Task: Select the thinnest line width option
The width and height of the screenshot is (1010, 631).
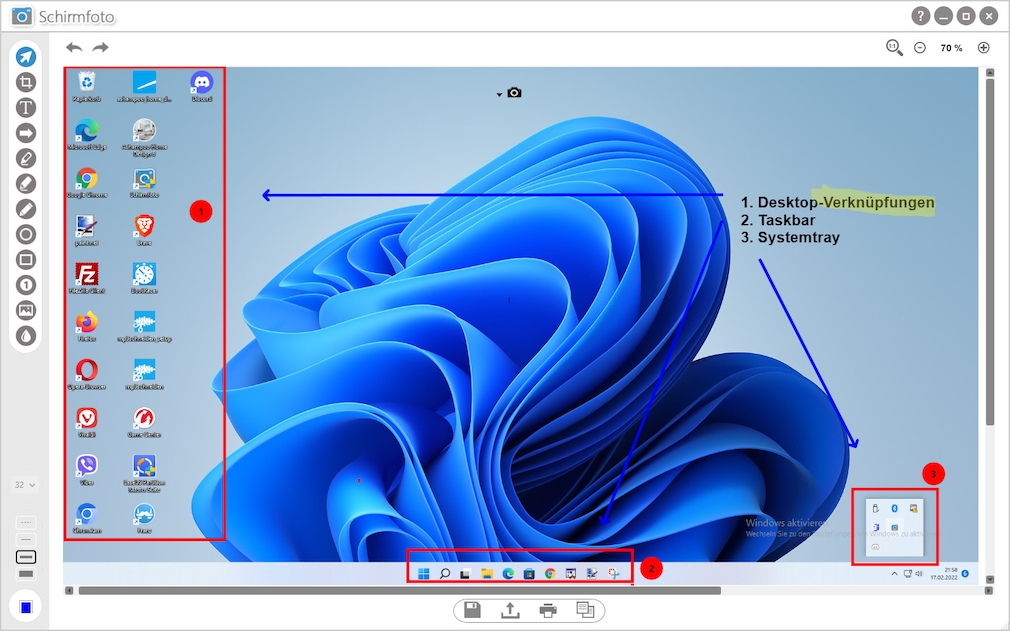Action: (26, 522)
